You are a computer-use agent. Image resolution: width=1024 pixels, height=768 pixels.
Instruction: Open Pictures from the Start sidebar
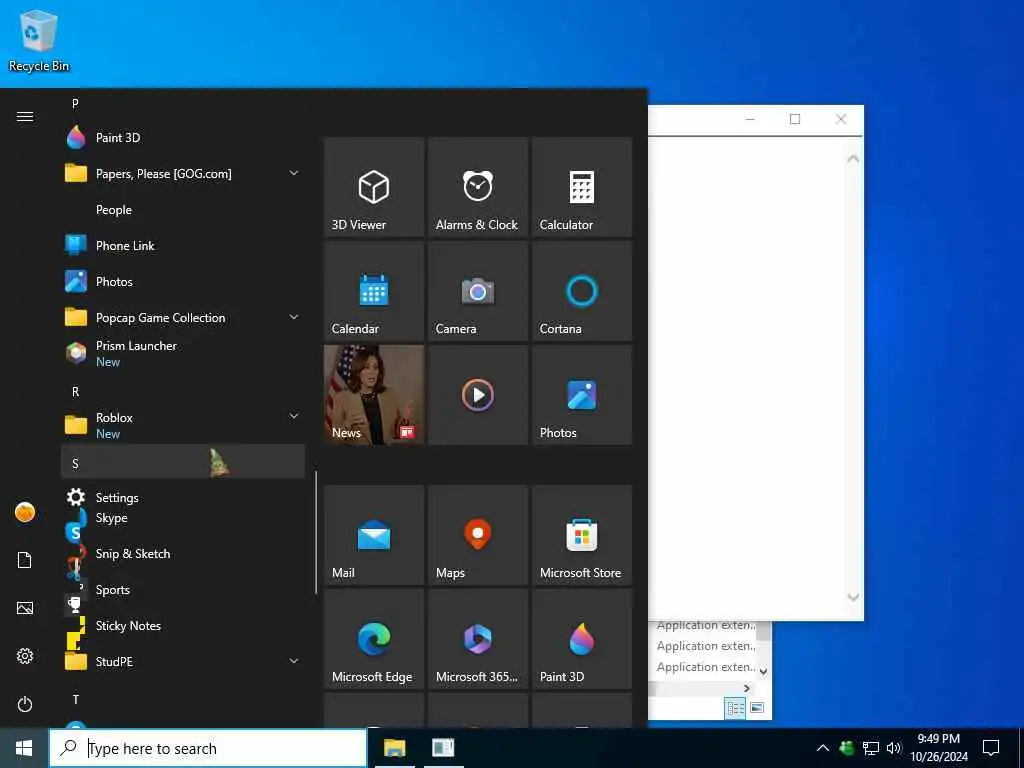pos(25,608)
